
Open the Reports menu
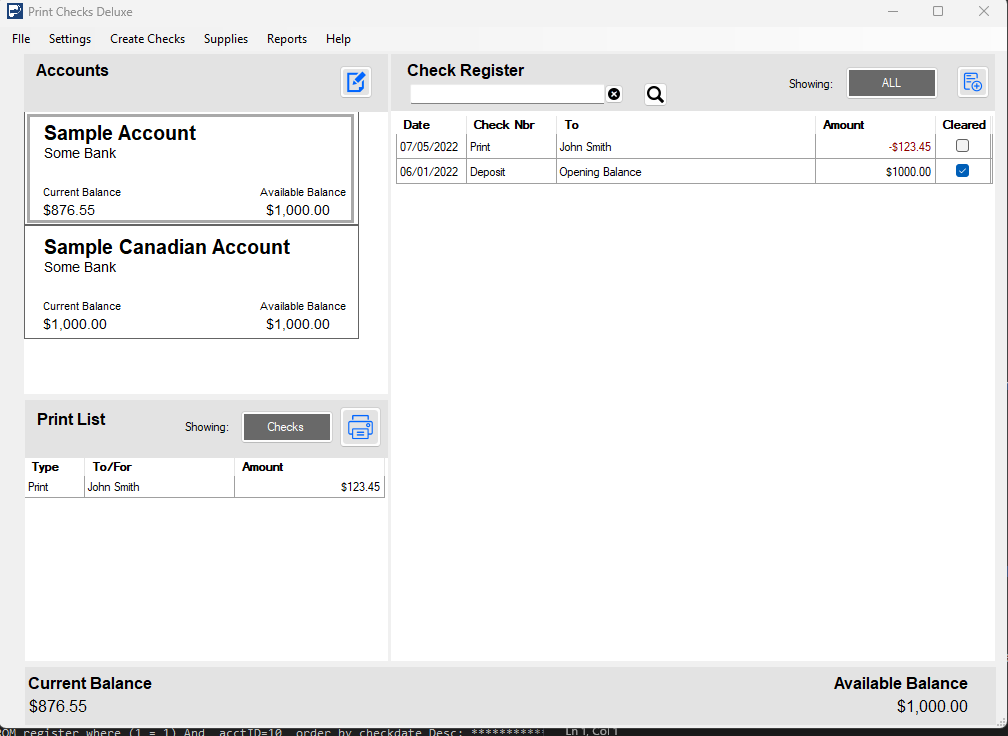click(287, 39)
